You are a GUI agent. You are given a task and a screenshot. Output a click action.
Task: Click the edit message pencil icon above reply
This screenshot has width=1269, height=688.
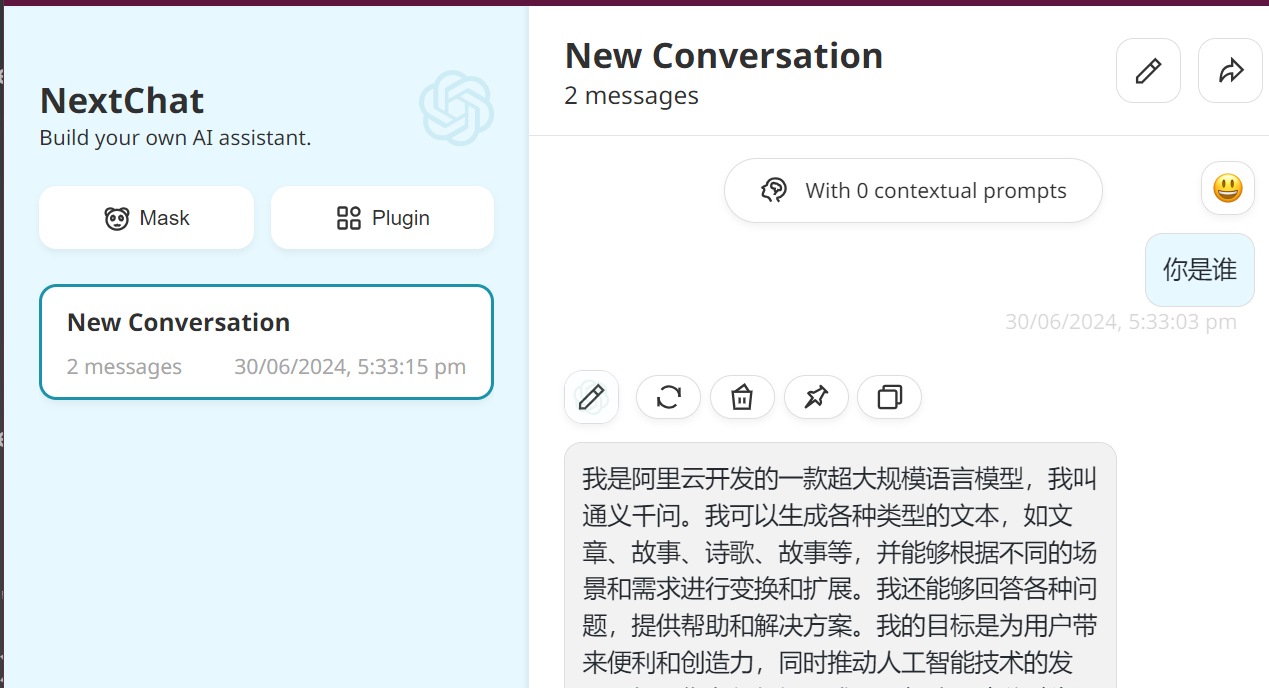click(591, 397)
